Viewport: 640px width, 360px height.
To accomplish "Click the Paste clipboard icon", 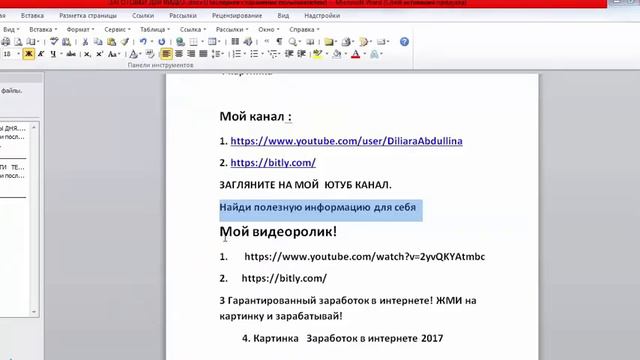I will coord(111,42).
